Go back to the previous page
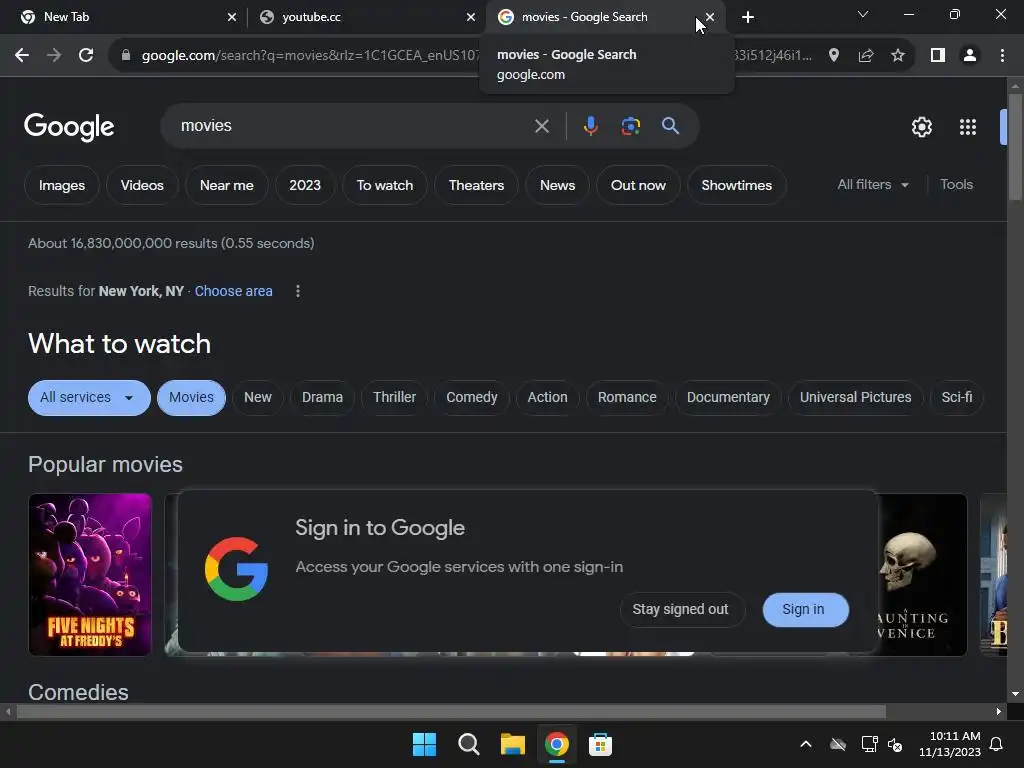1024x768 pixels. 22,56
